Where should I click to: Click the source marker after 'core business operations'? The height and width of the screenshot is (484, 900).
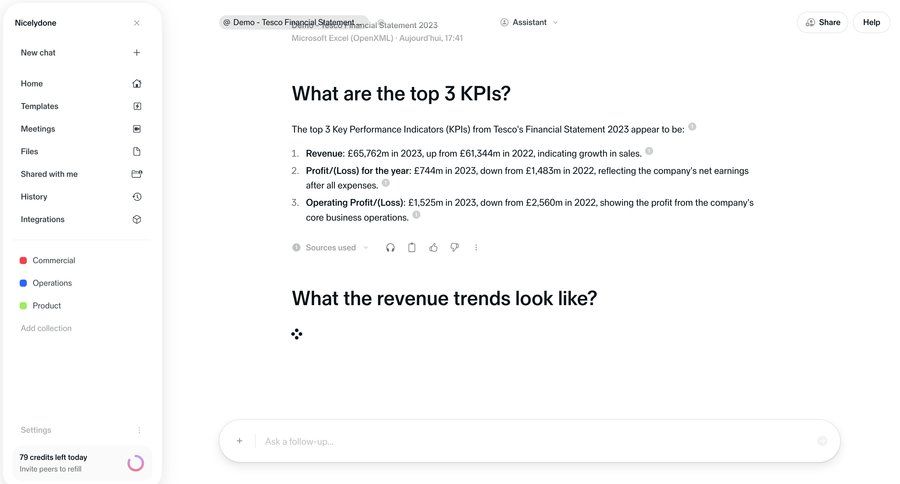pyautogui.click(x=417, y=215)
